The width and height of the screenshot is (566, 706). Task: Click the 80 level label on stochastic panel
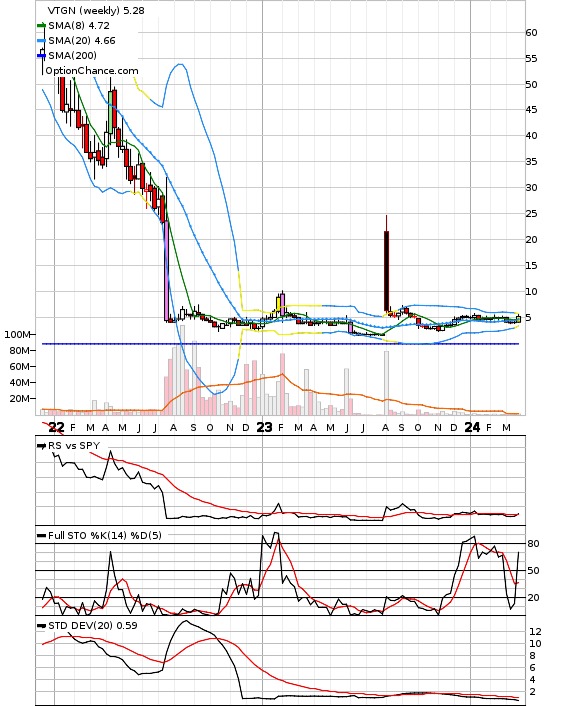pos(533,543)
